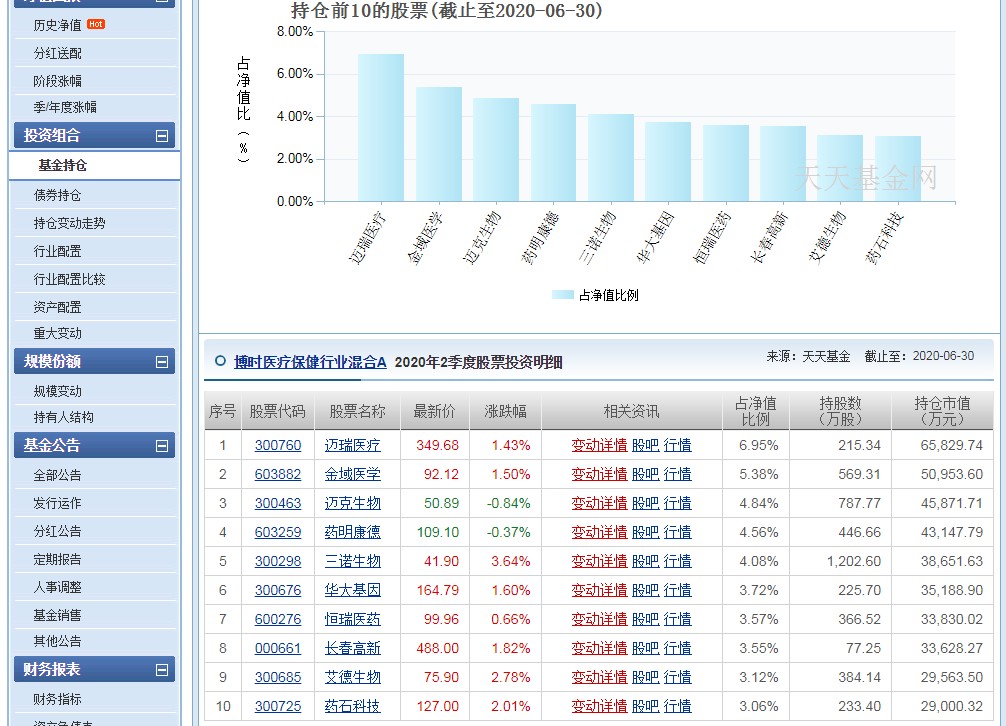Click the Hot icon beside 历史净值

click(98, 22)
